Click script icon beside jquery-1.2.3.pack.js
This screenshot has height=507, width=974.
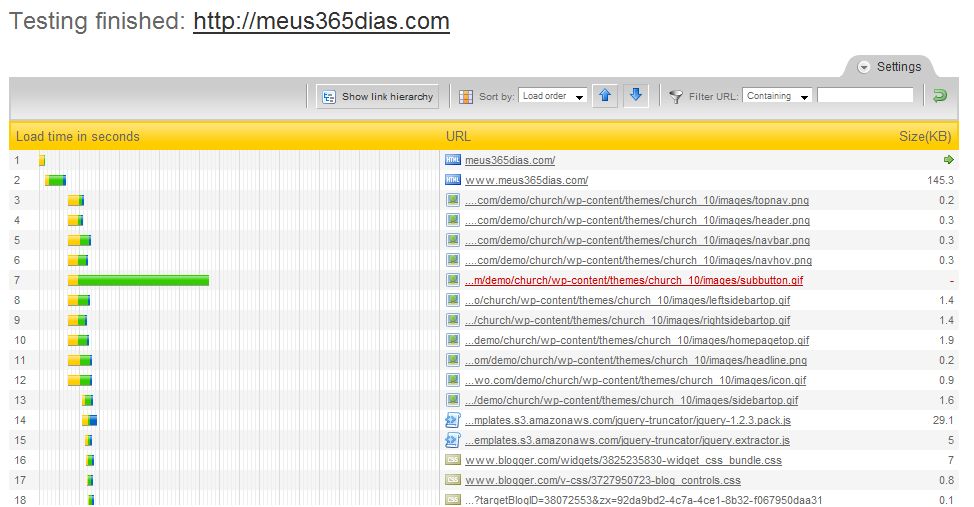[x=453, y=420]
